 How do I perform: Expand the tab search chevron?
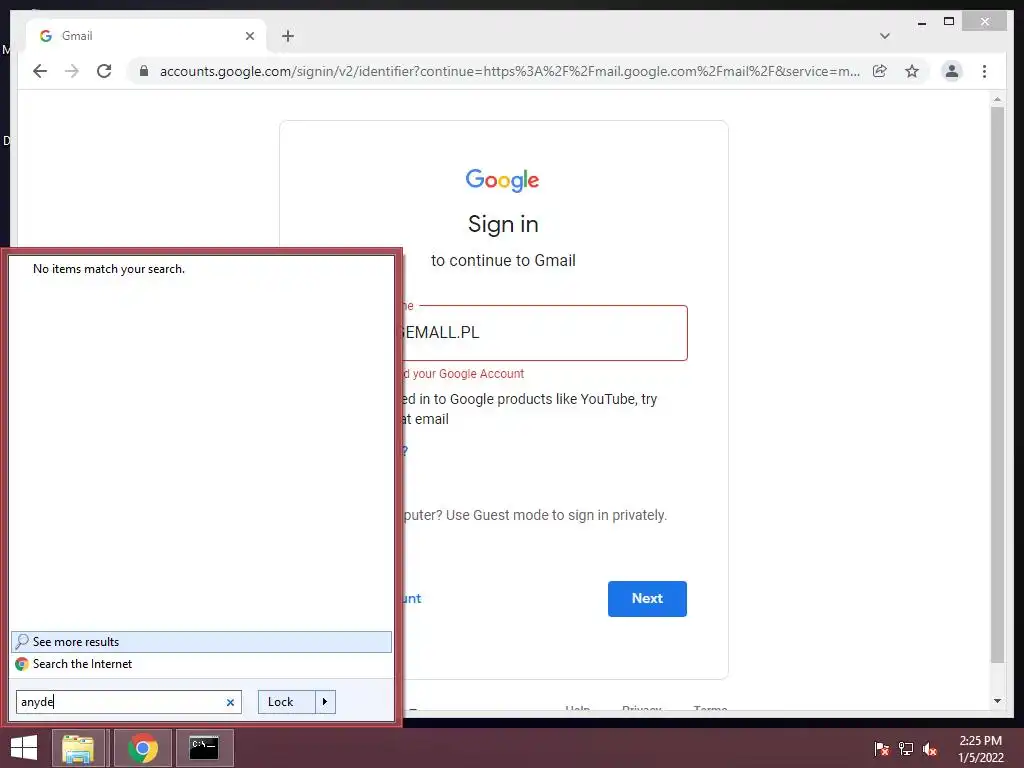884,36
